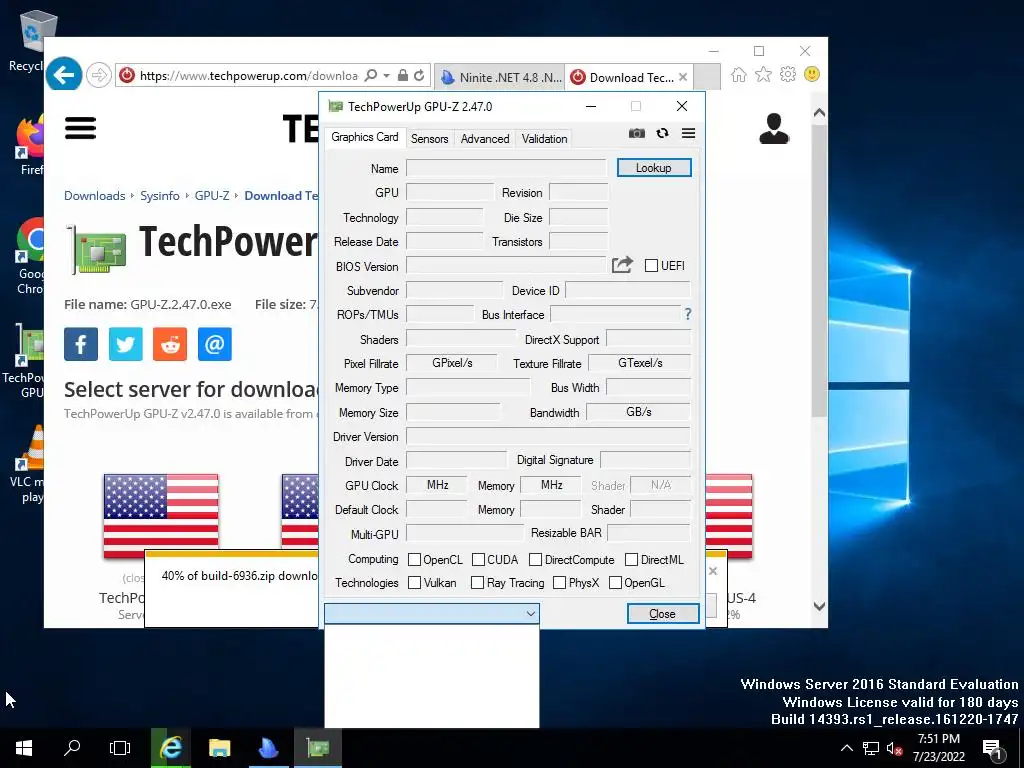Toggle the Ray Tracing checkbox
Image resolution: width=1024 pixels, height=768 pixels.
[x=477, y=582]
